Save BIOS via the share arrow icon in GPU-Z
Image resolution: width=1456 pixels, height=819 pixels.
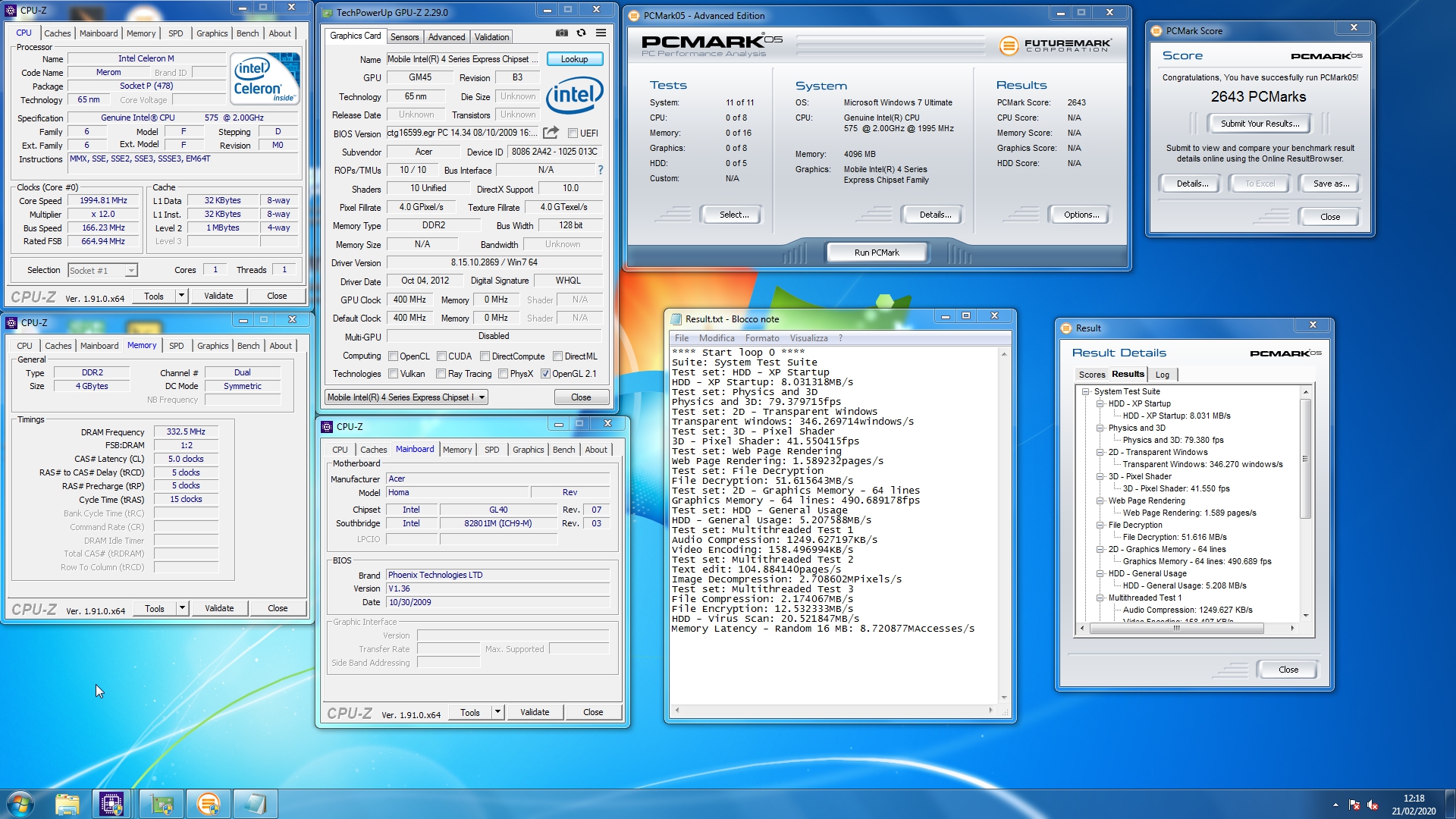click(551, 133)
